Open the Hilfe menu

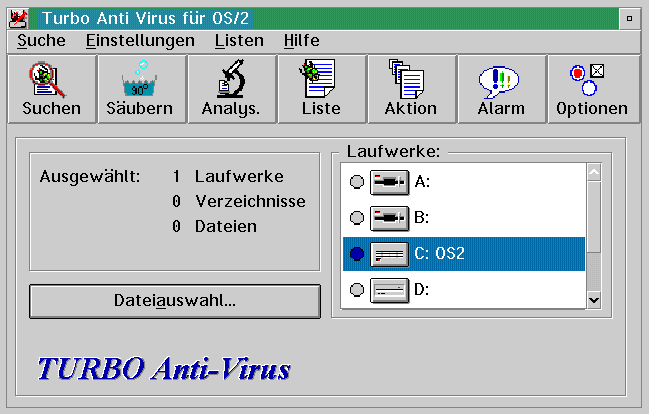(302, 41)
